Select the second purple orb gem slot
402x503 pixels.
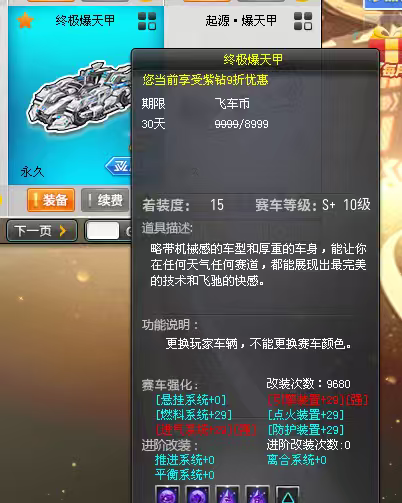pyautogui.click(x=197, y=494)
